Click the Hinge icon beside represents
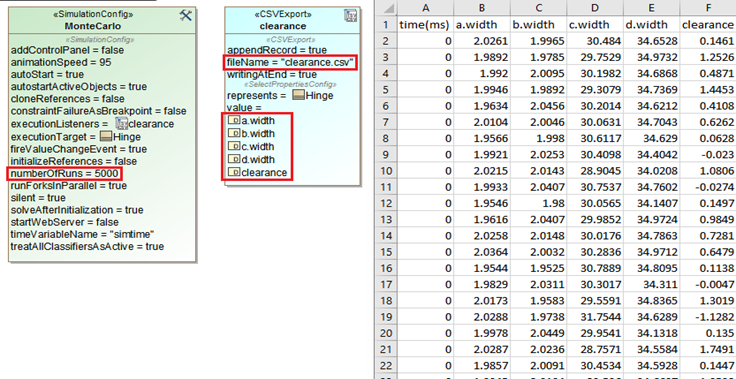 pos(298,95)
